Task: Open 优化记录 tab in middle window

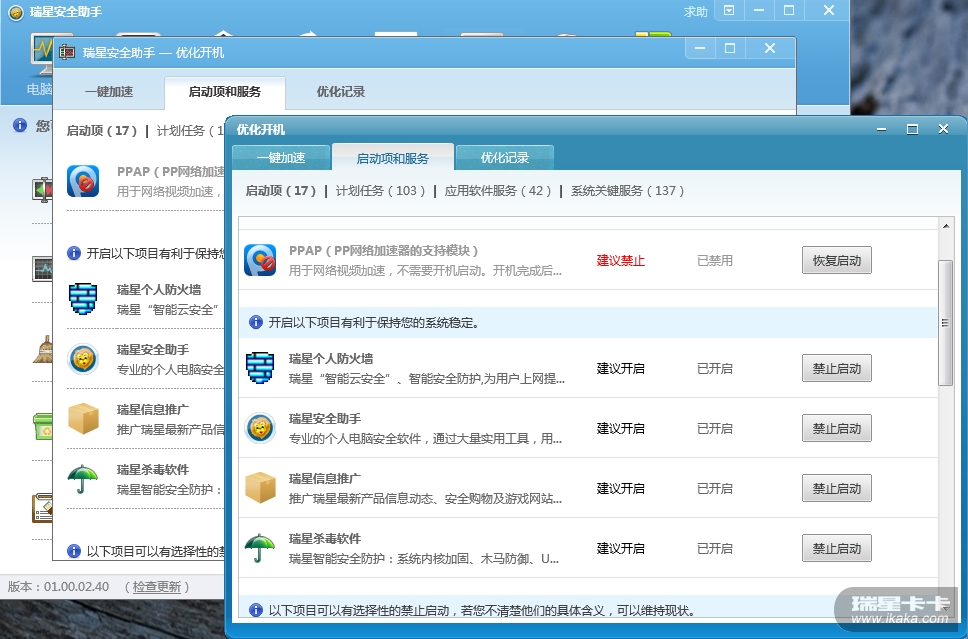Action: 341,92
